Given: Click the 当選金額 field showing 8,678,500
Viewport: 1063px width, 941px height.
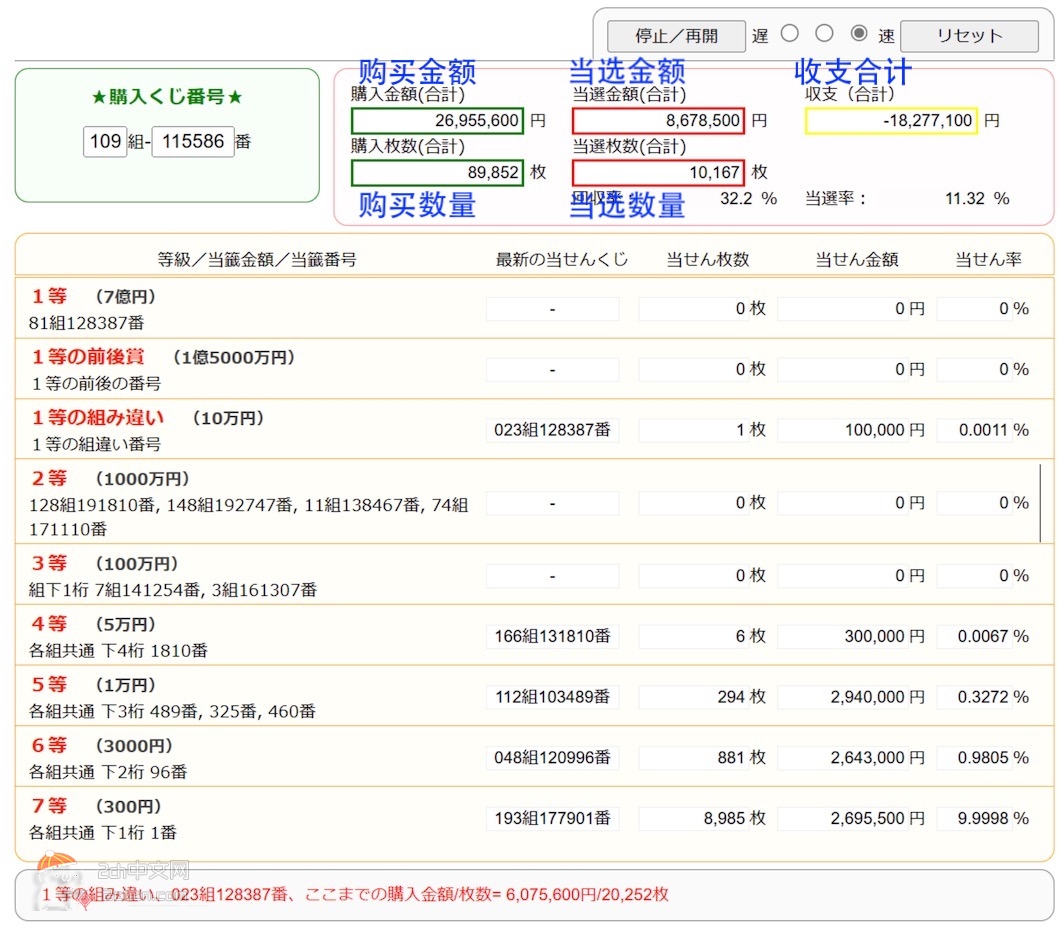Looking at the screenshot, I should click(658, 121).
